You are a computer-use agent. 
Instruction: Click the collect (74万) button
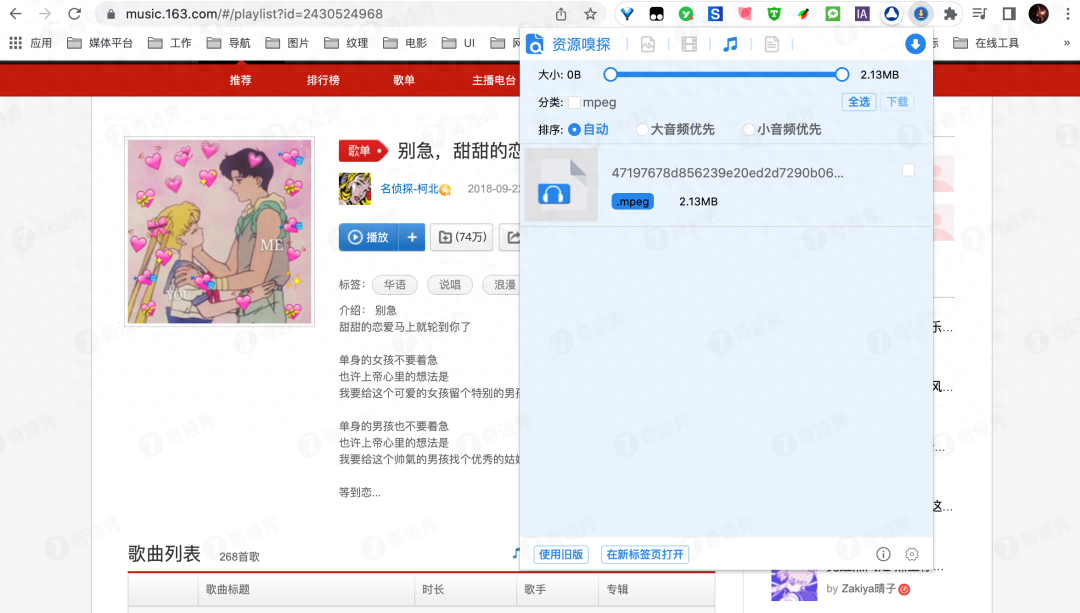click(x=461, y=237)
